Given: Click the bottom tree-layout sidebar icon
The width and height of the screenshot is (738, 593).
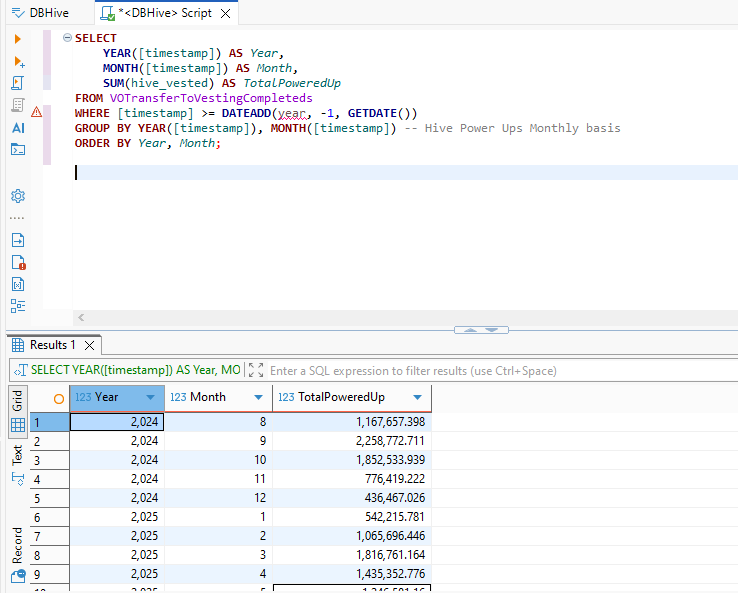Looking at the screenshot, I should [18, 306].
